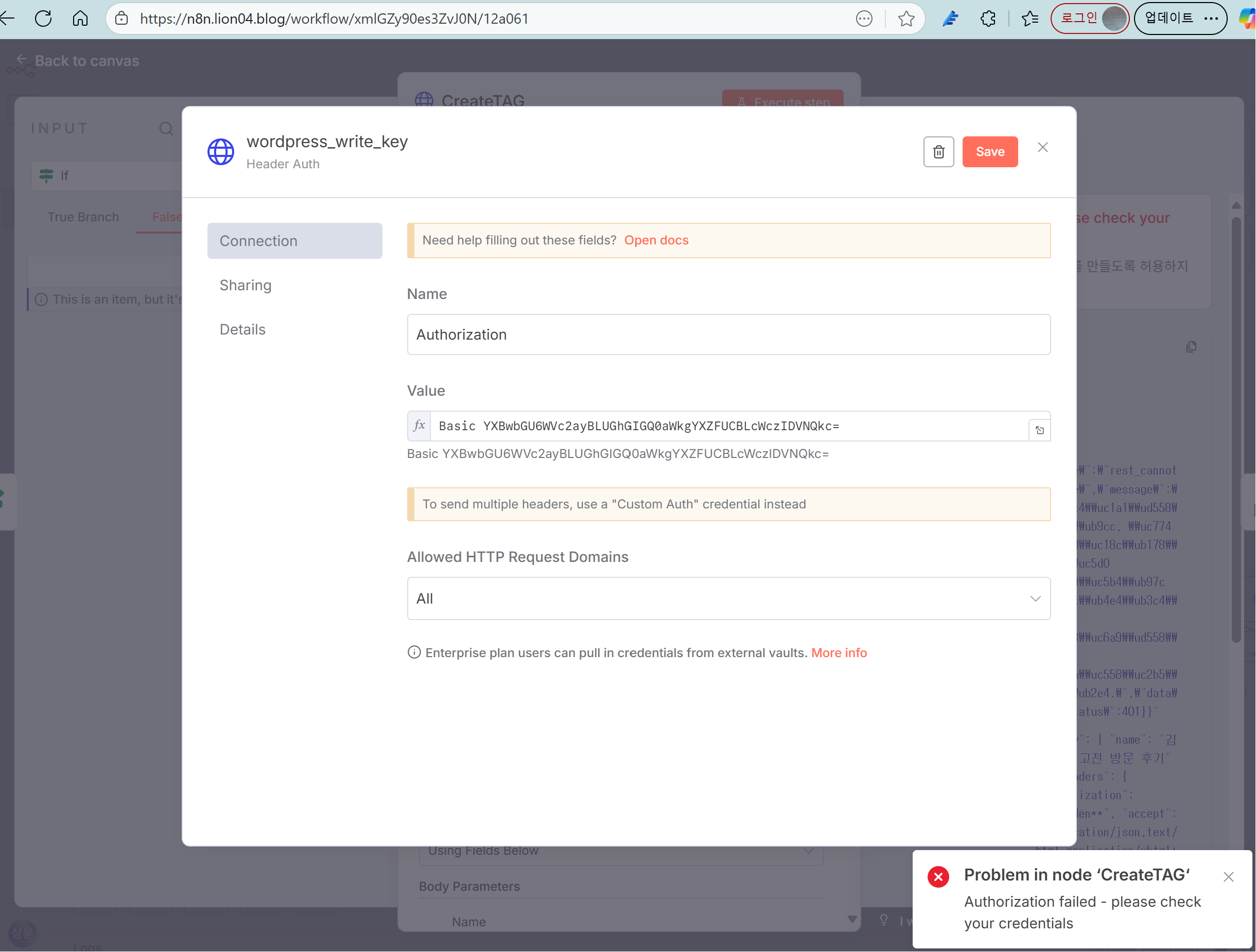The image size is (1256, 952).
Task: Close the credential dialog with X
Action: click(1042, 148)
